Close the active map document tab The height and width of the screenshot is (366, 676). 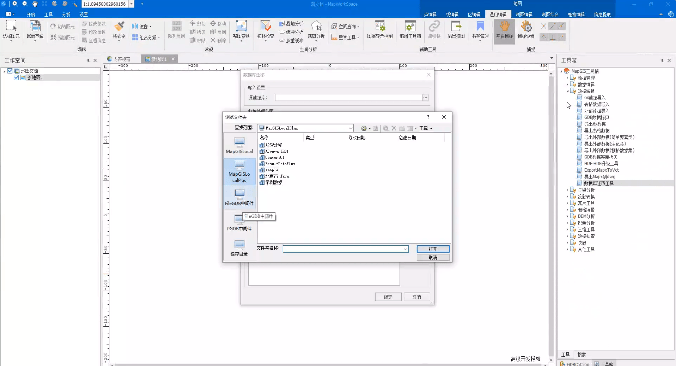click(173, 59)
